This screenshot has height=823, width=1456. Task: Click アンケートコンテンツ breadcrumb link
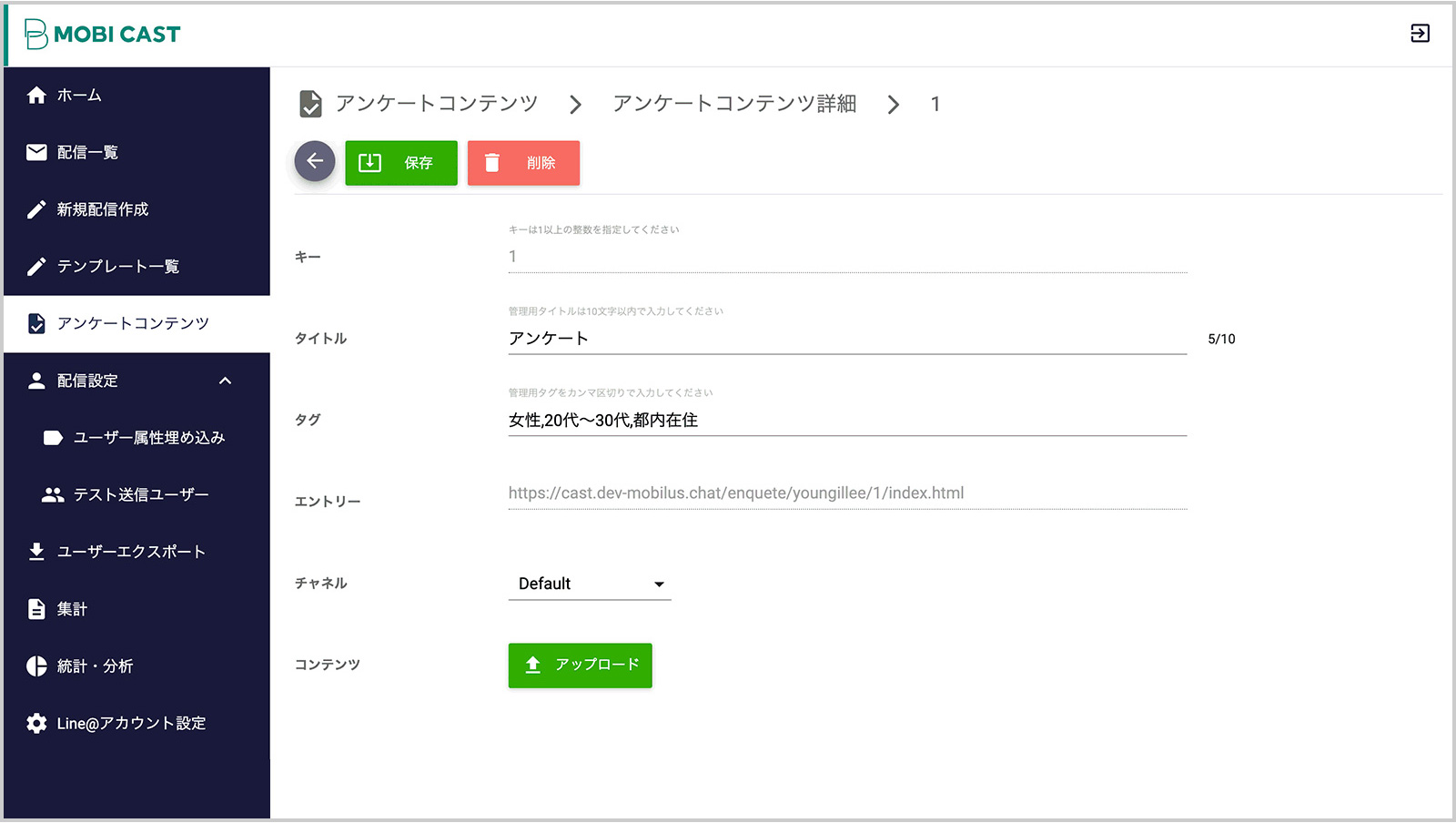(437, 104)
